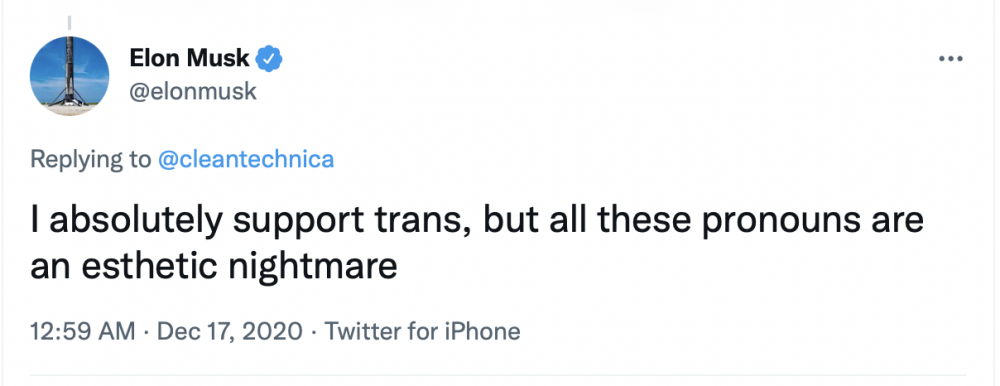The height and width of the screenshot is (386, 1000).
Task: Click the "Replying to" label
Action: coord(91,160)
